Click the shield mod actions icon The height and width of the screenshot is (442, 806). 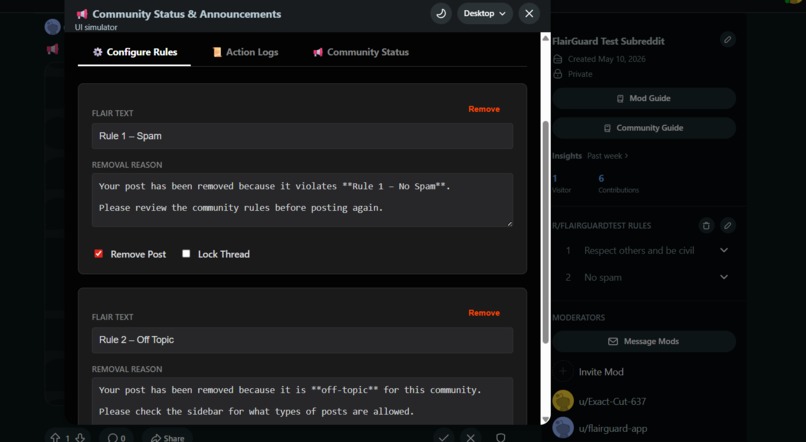click(500, 437)
